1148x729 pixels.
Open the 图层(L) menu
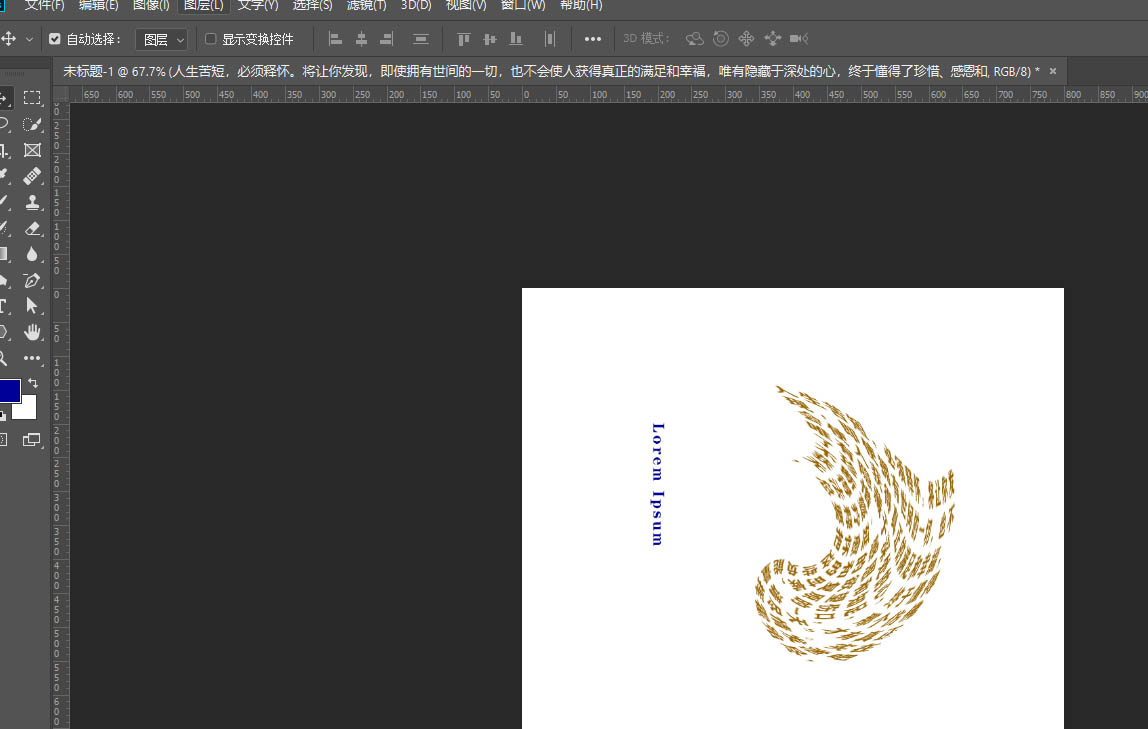click(x=204, y=6)
